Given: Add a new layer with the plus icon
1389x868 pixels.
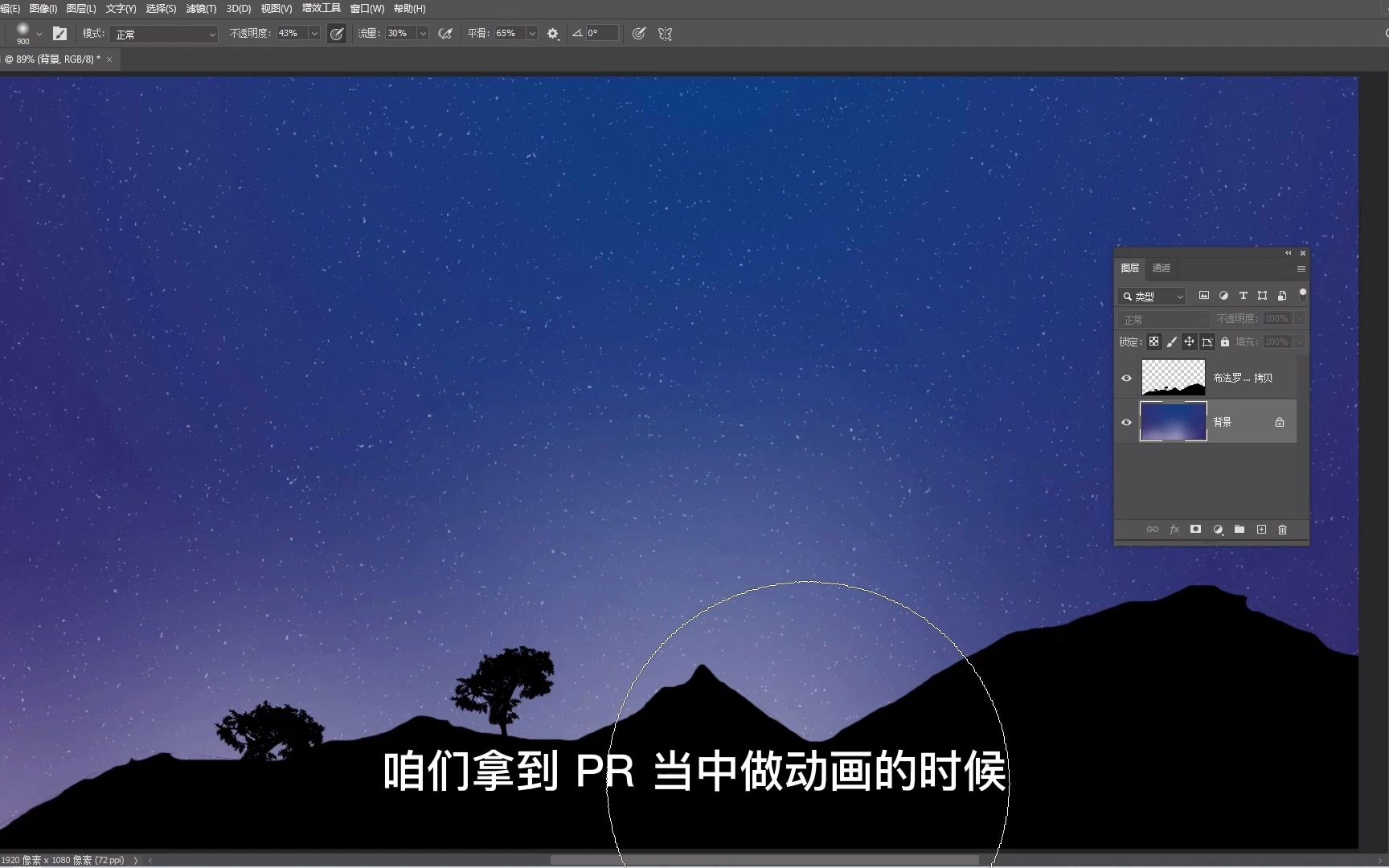Looking at the screenshot, I should pos(1260,530).
